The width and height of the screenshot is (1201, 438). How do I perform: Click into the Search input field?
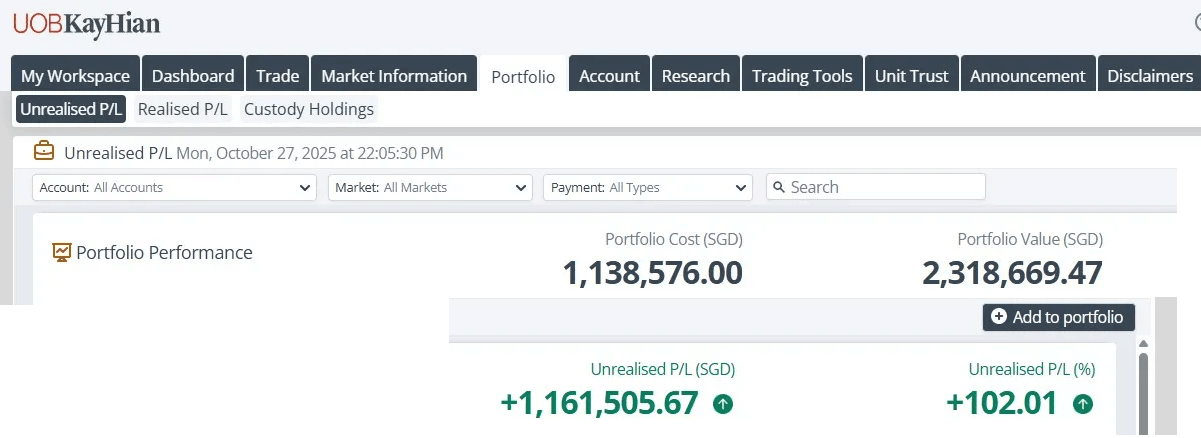880,187
